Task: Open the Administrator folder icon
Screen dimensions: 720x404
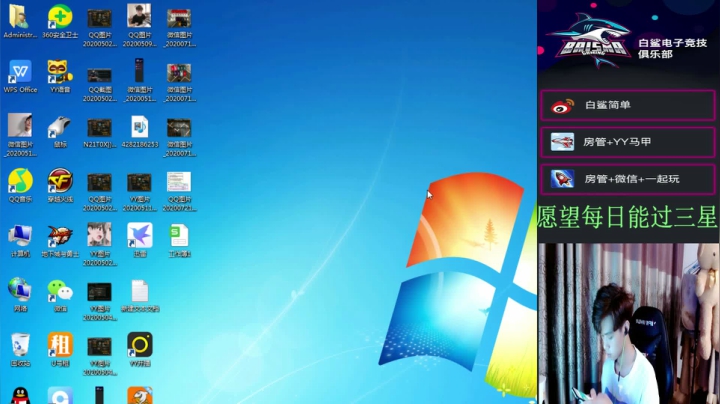Action: click(x=20, y=21)
